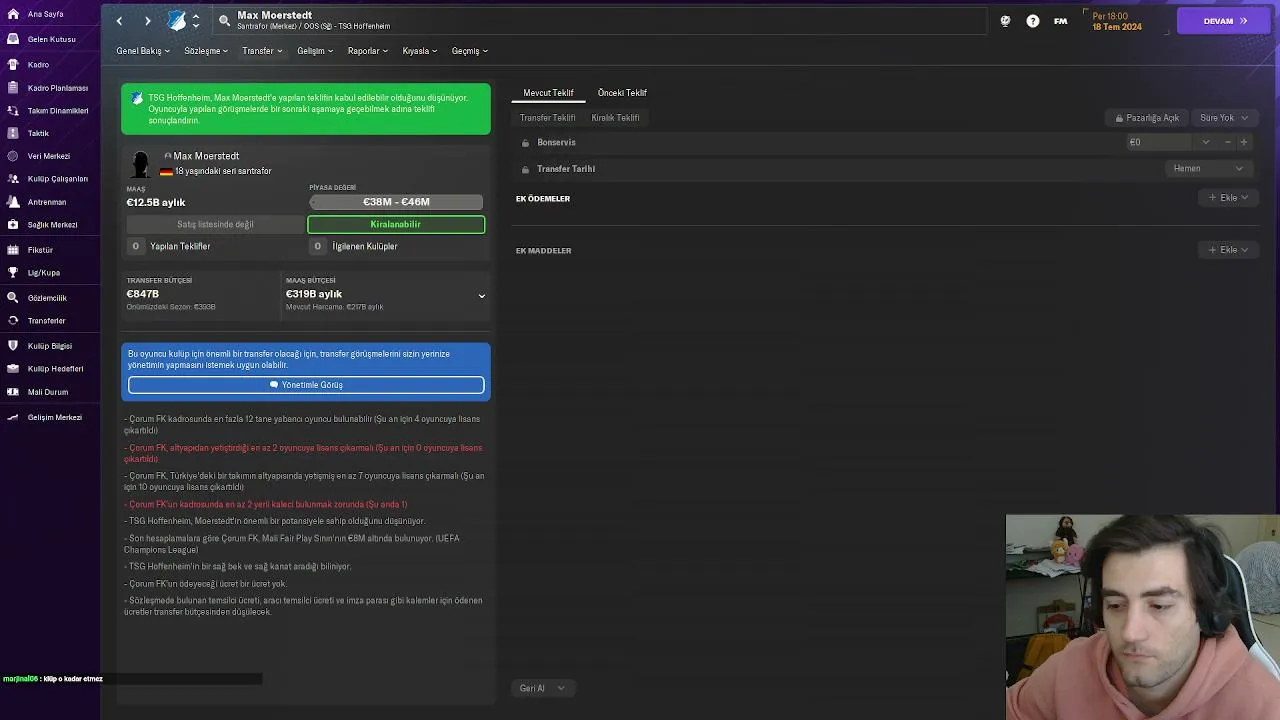Screen dimensions: 1280x720
Task: Go to Kadro squad shirt icon
Action: pyautogui.click(x=13, y=64)
